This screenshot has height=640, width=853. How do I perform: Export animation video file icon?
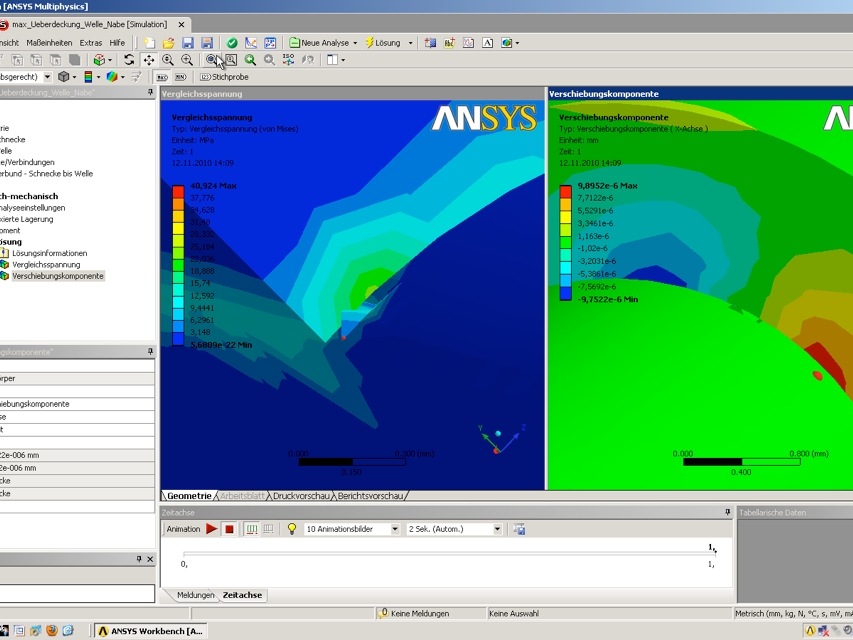tap(520, 529)
